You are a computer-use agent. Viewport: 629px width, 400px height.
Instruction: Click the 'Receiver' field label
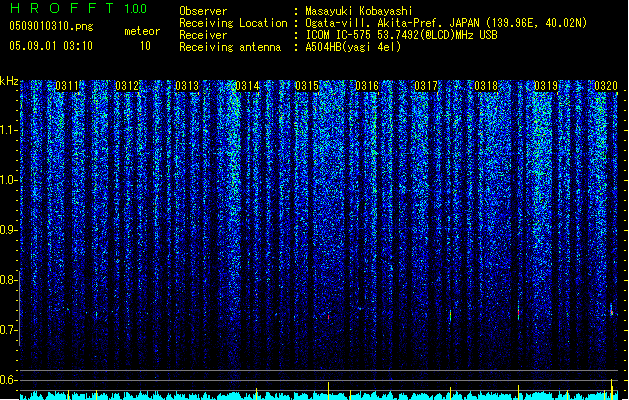pos(203,35)
